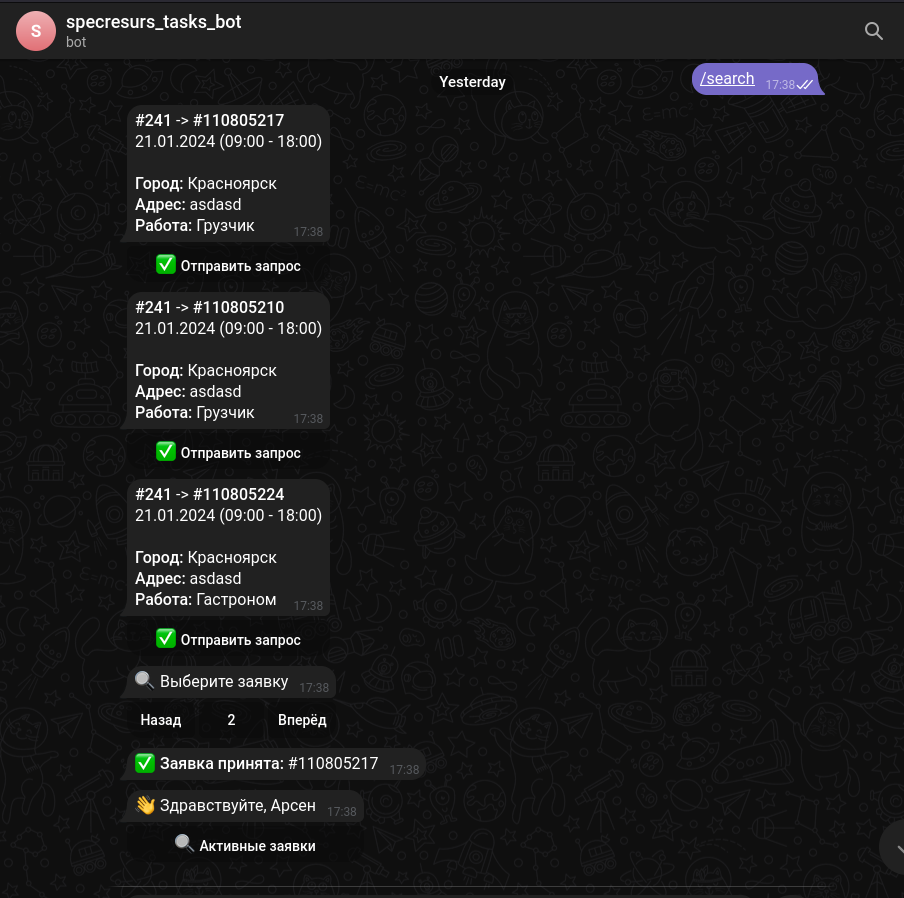The width and height of the screenshot is (904, 898).
Task: Click the "Здравствуйте, Арсен" greeting message
Action: tap(238, 806)
